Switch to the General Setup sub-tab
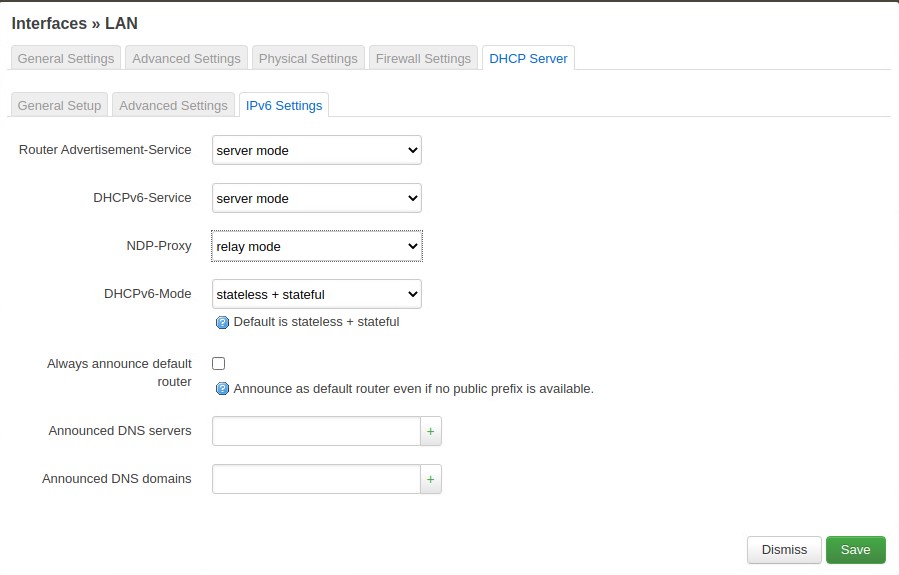Viewport: 899px width, 575px height. [x=59, y=105]
